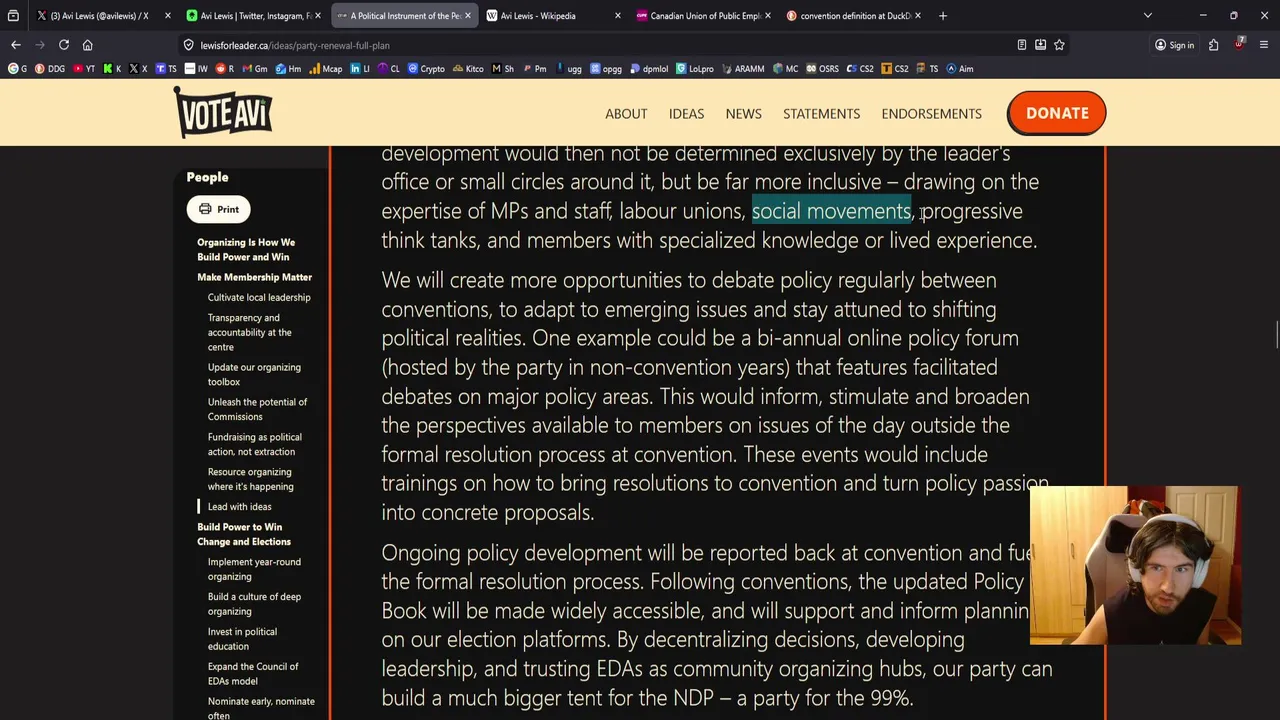Screen dimensions: 1280x720
Task: Open the MC bookmark
Action: pyautogui.click(x=786, y=69)
